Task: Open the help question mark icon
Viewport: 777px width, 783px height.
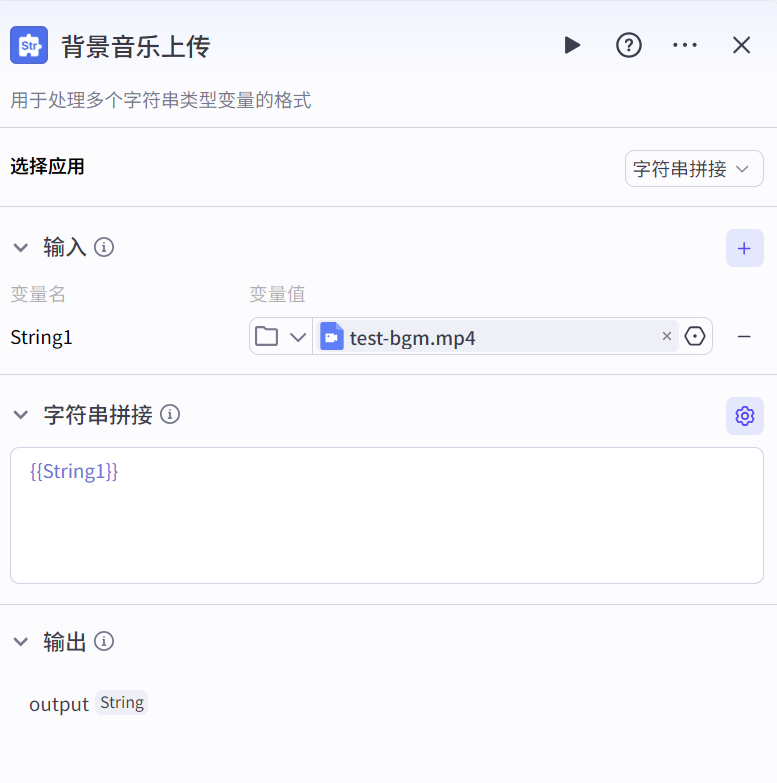Action: pyautogui.click(x=629, y=45)
